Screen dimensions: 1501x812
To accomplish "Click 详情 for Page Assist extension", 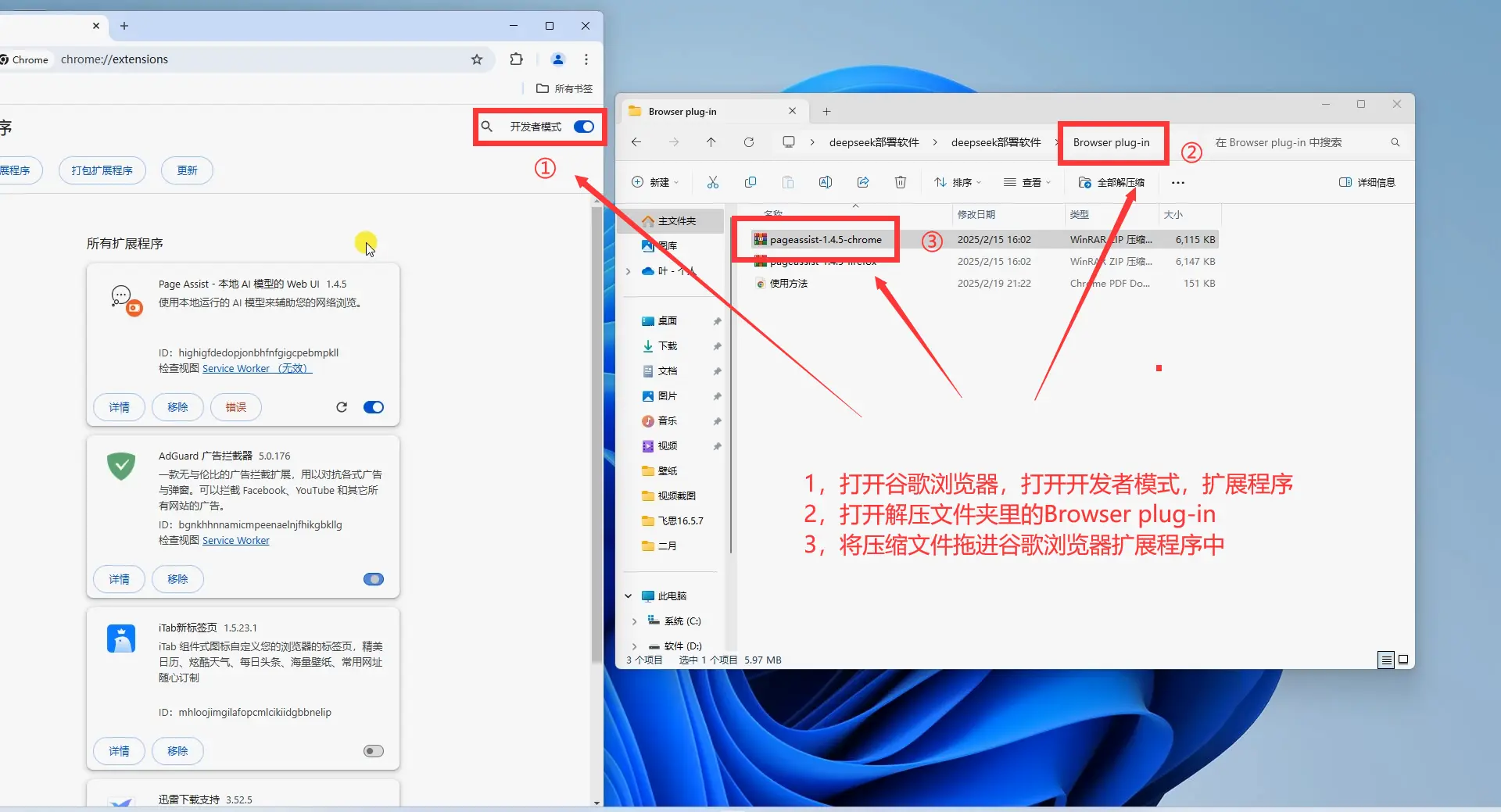I will (x=119, y=407).
